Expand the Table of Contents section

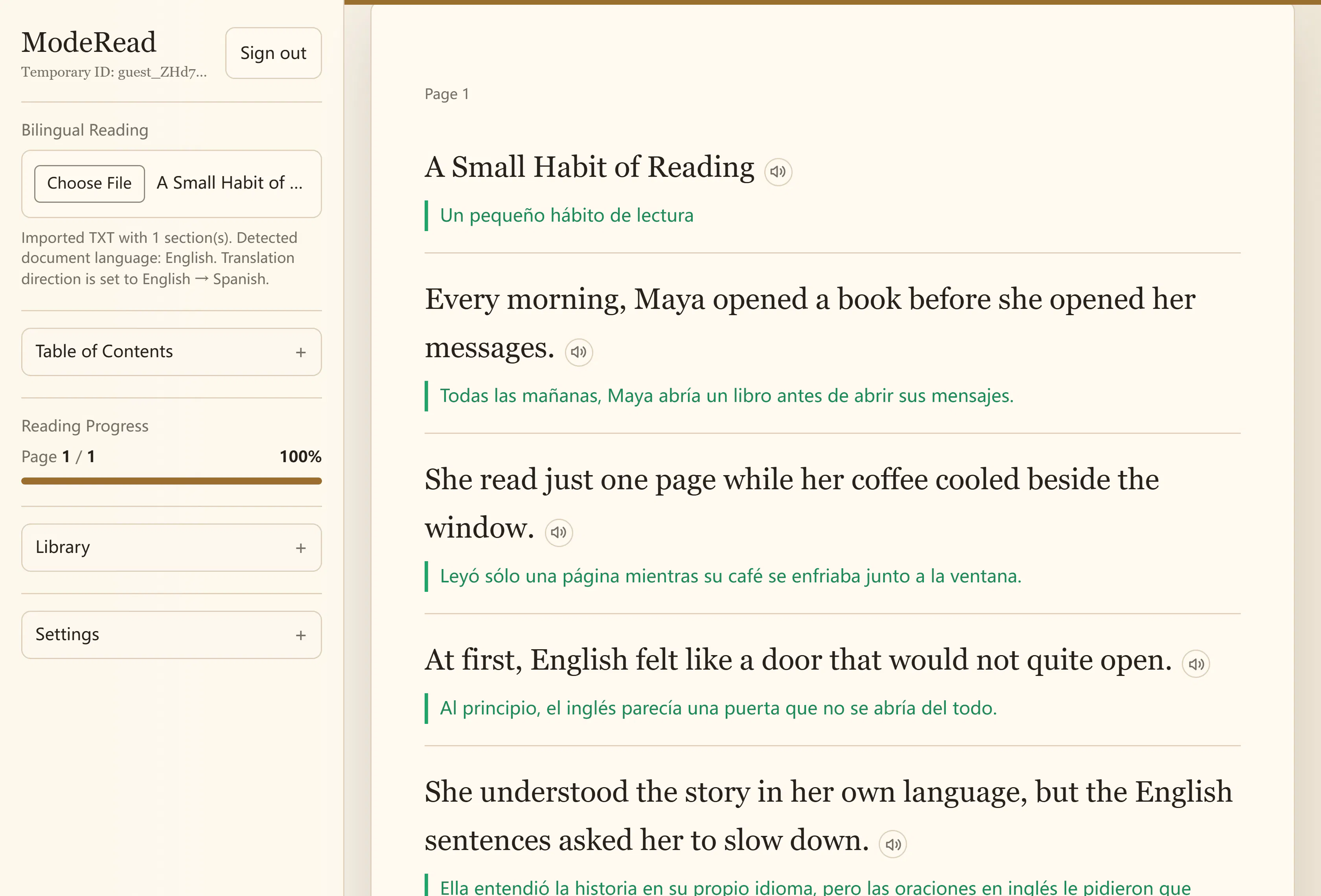172,352
